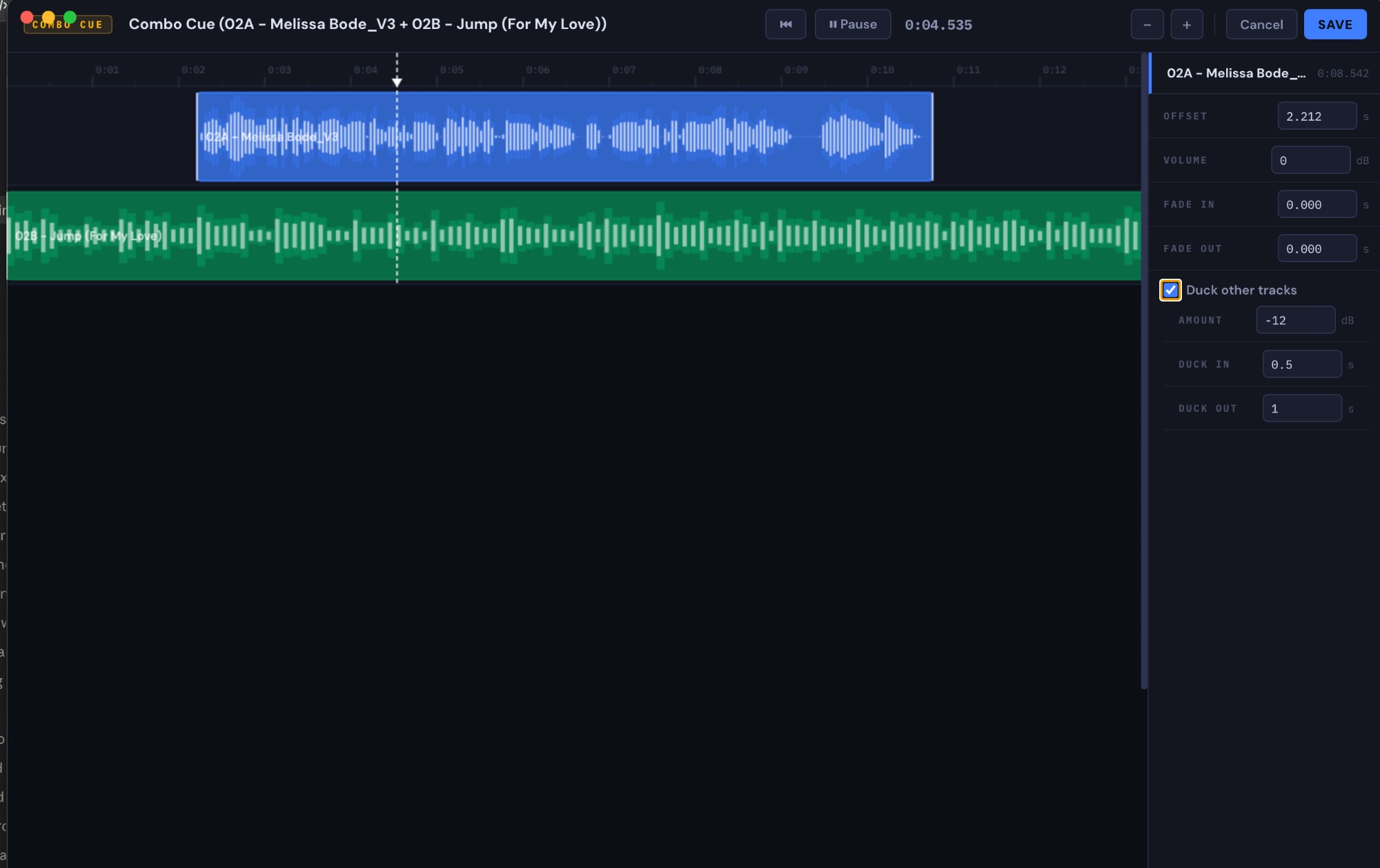Edit the Offset value field
This screenshot has width=1380, height=868.
pyautogui.click(x=1317, y=116)
